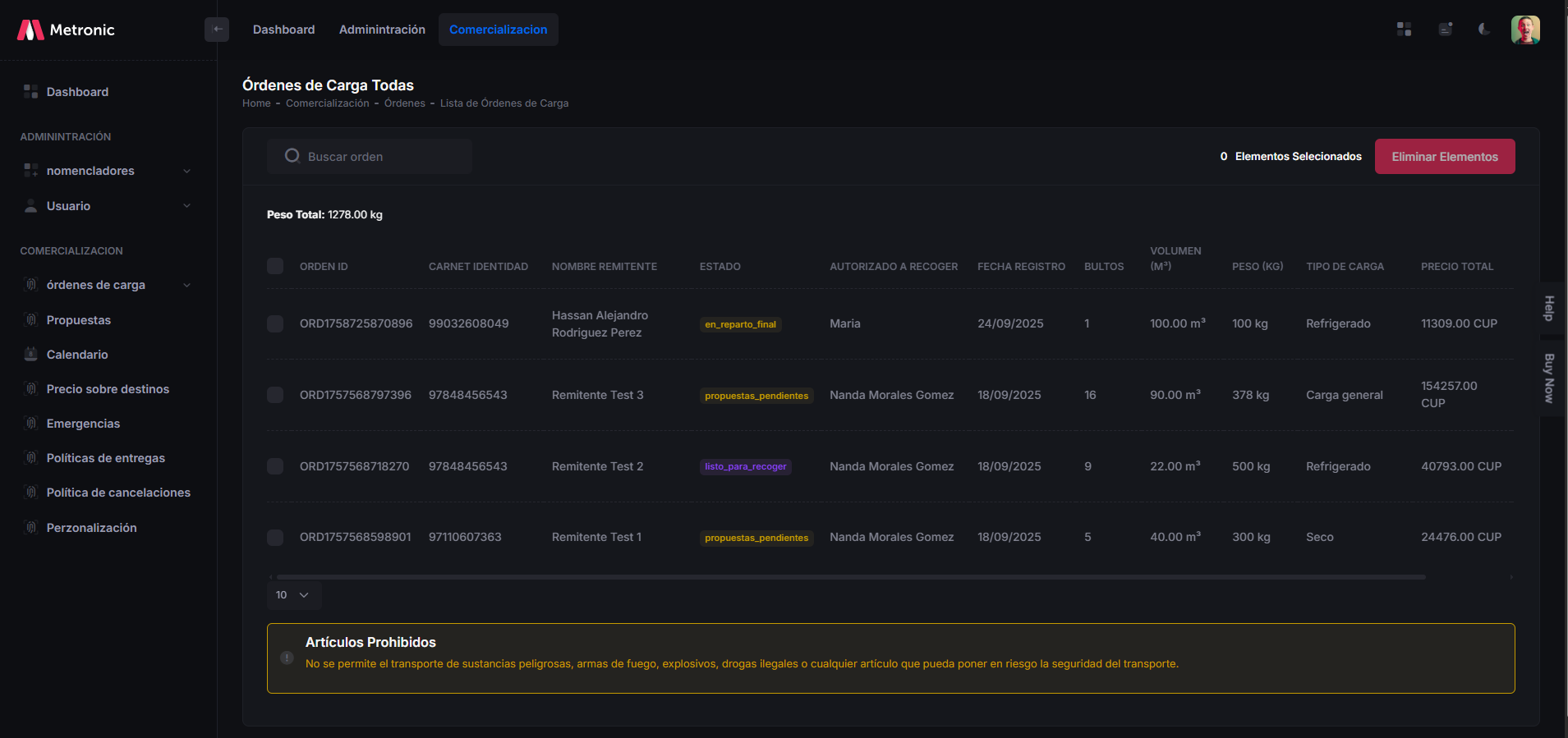Select checkbox for Remitente Test 2 order
Screen dimensions: 1568x738
click(275, 466)
